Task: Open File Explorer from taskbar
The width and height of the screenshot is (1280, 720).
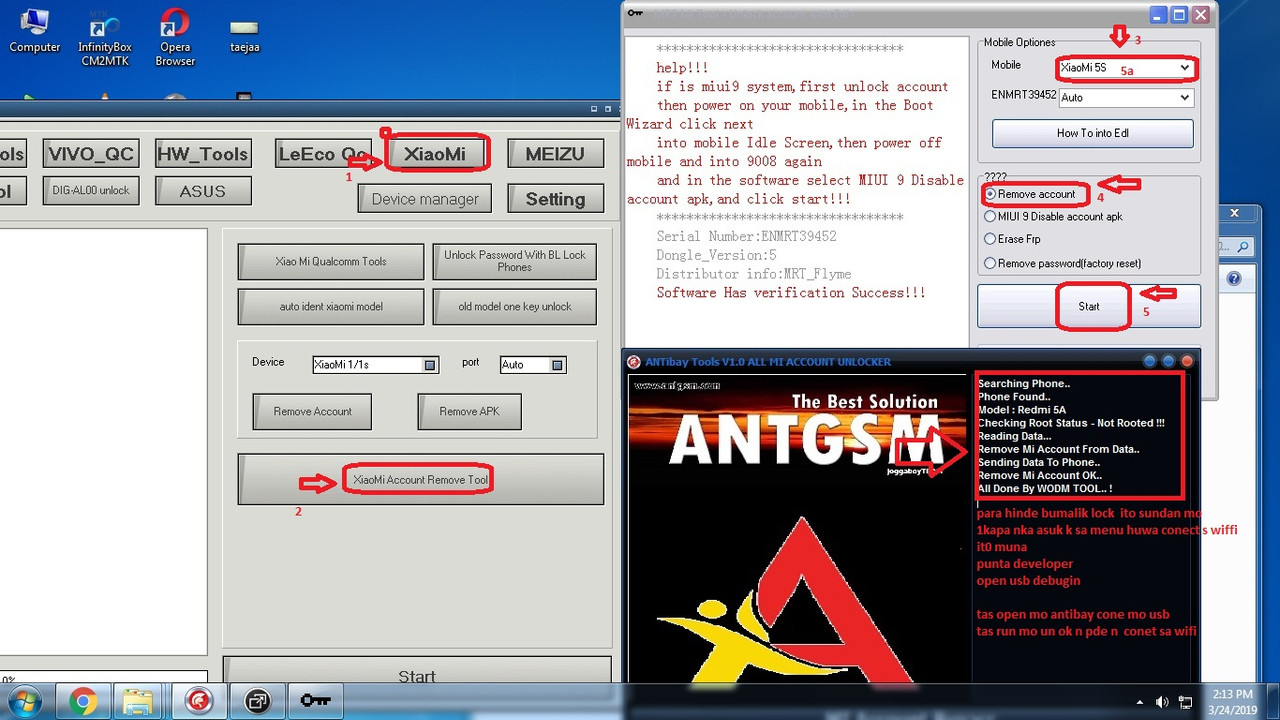Action: [138, 701]
